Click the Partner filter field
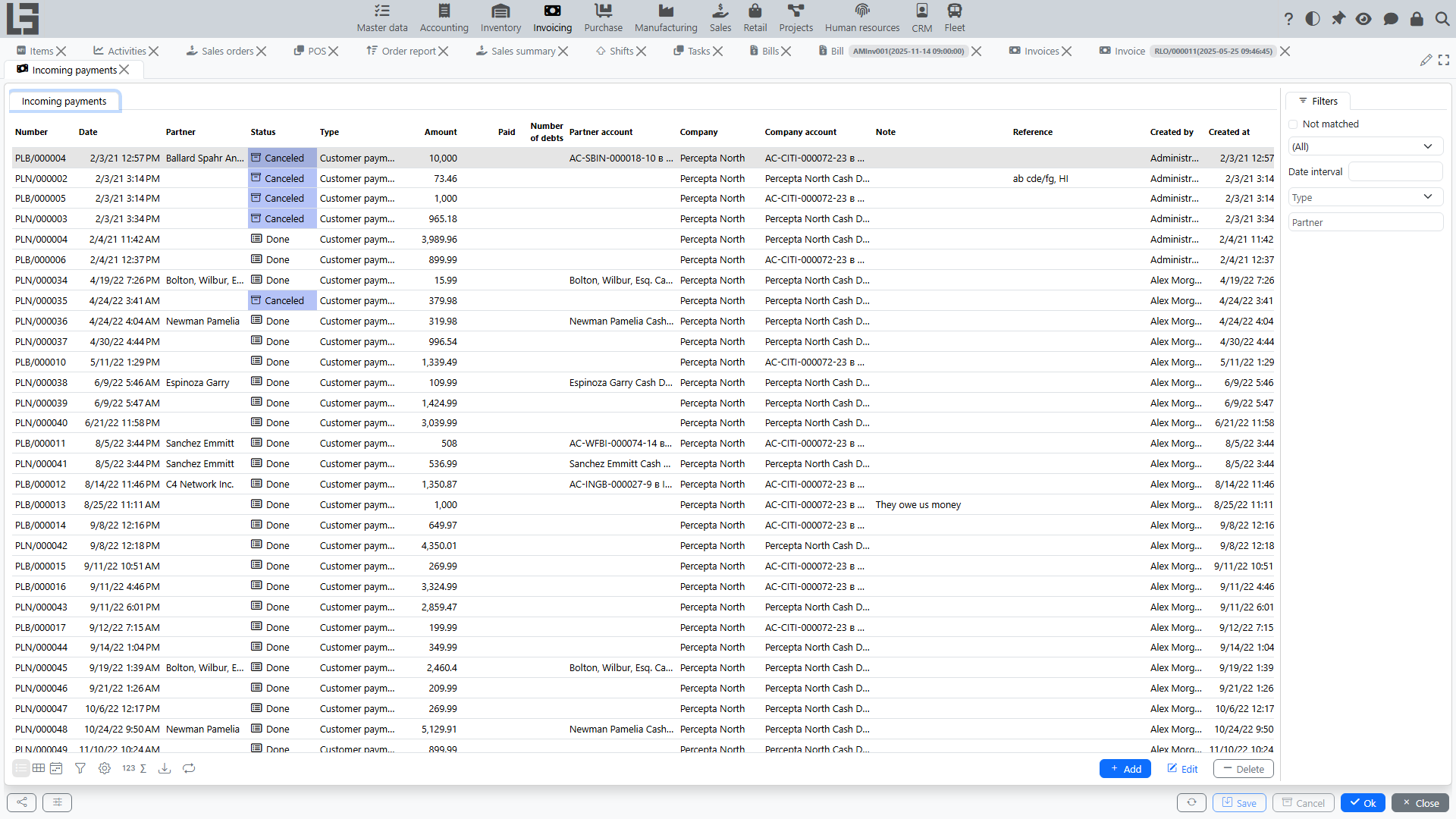Image resolution: width=1456 pixels, height=819 pixels. [1364, 222]
